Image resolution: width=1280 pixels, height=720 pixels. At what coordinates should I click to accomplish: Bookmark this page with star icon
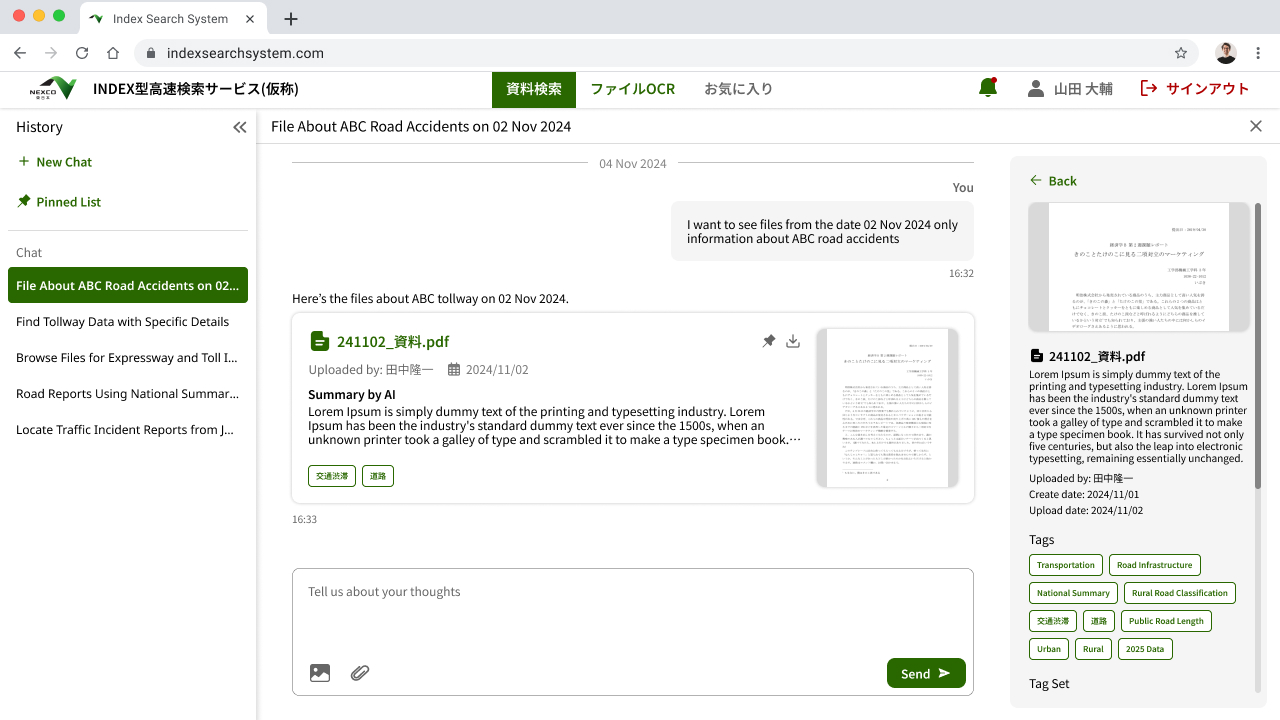(1181, 53)
